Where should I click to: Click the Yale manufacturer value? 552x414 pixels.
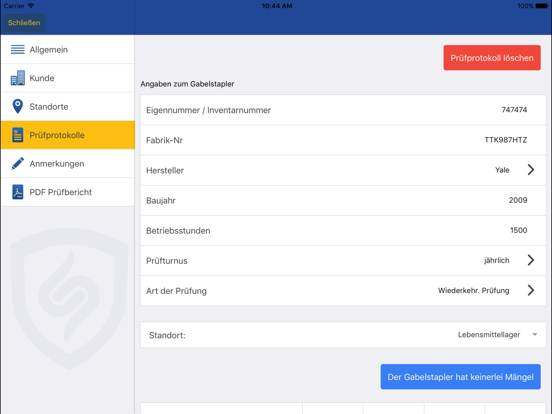502,170
